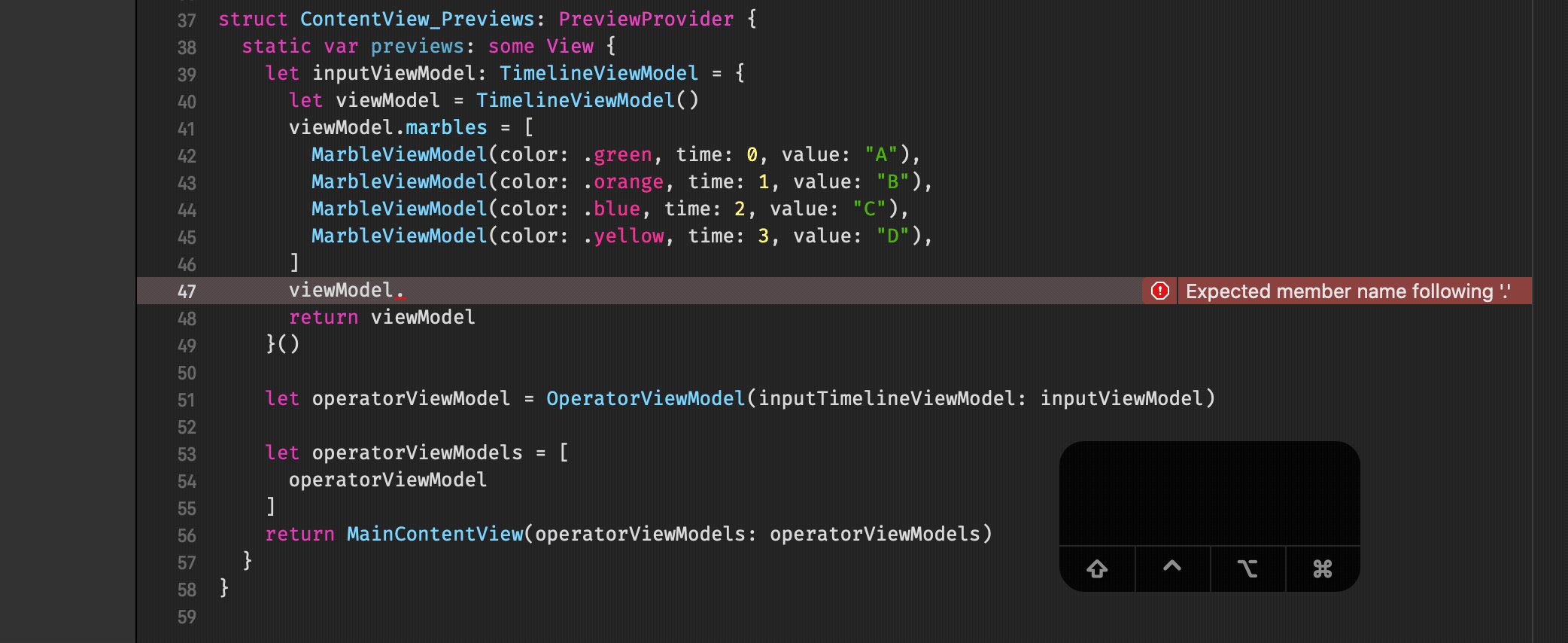This screenshot has height=643, width=1568.
Task: Click 'previews' variable name on line 38
Action: (418, 47)
